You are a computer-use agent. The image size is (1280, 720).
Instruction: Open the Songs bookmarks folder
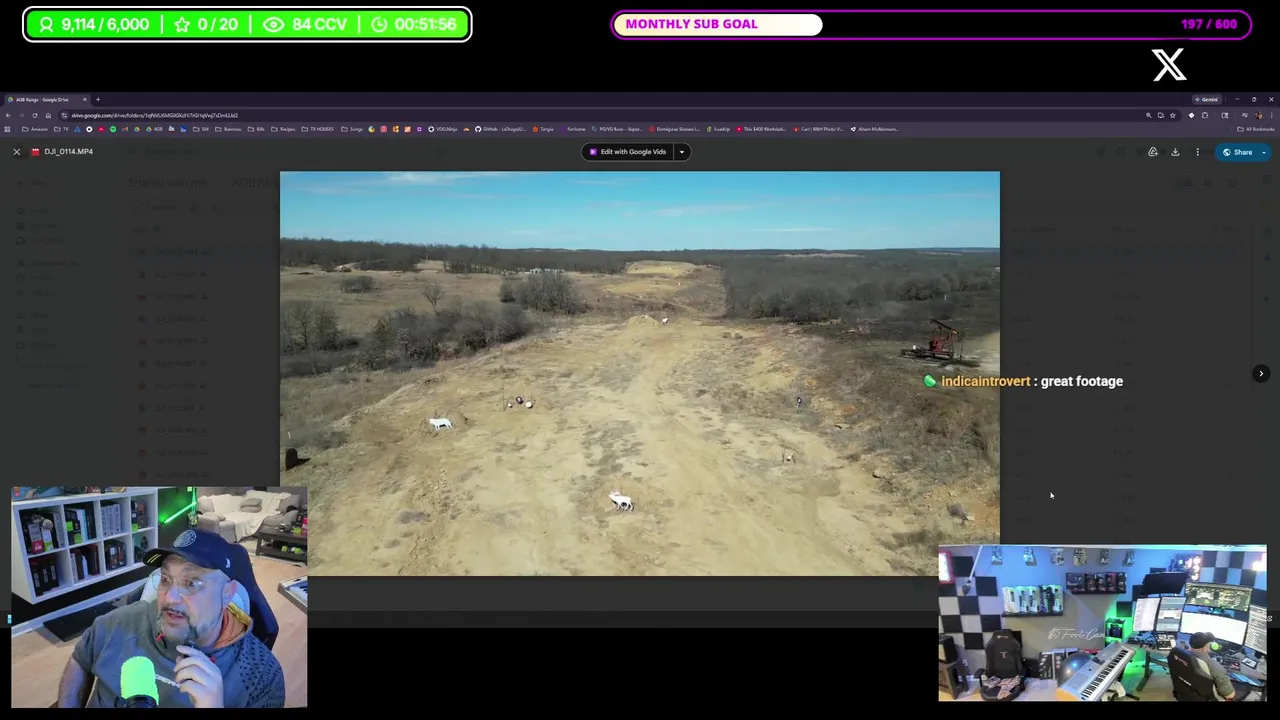(352, 129)
